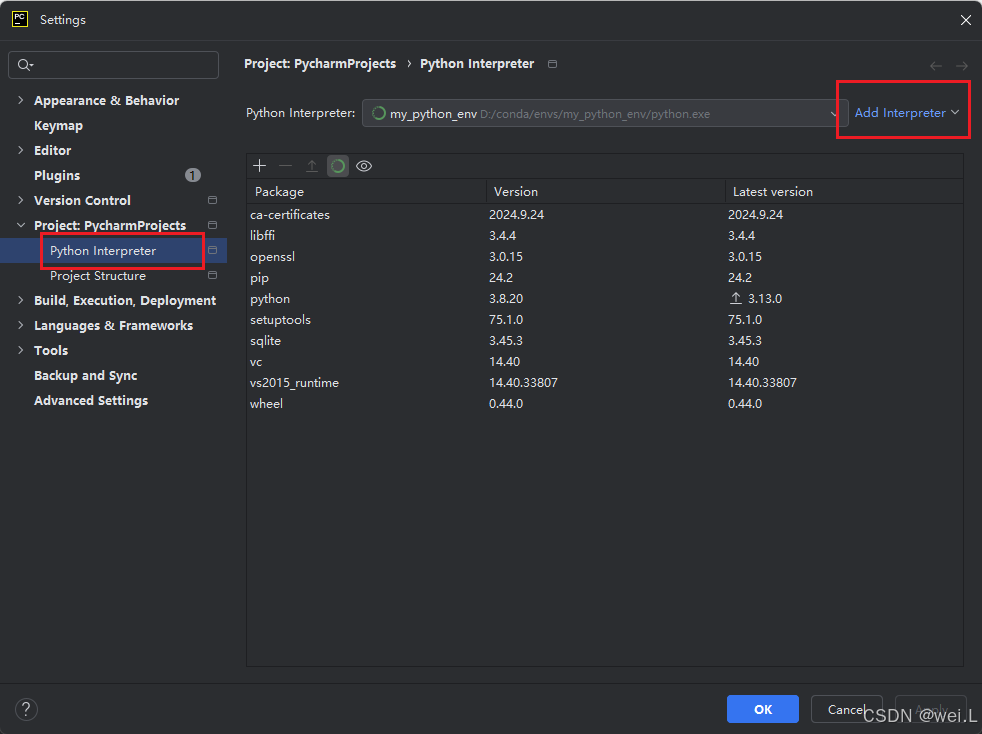
Task: Click project-level marker beside Python Interpreter breadcrumb
Action: (x=552, y=64)
